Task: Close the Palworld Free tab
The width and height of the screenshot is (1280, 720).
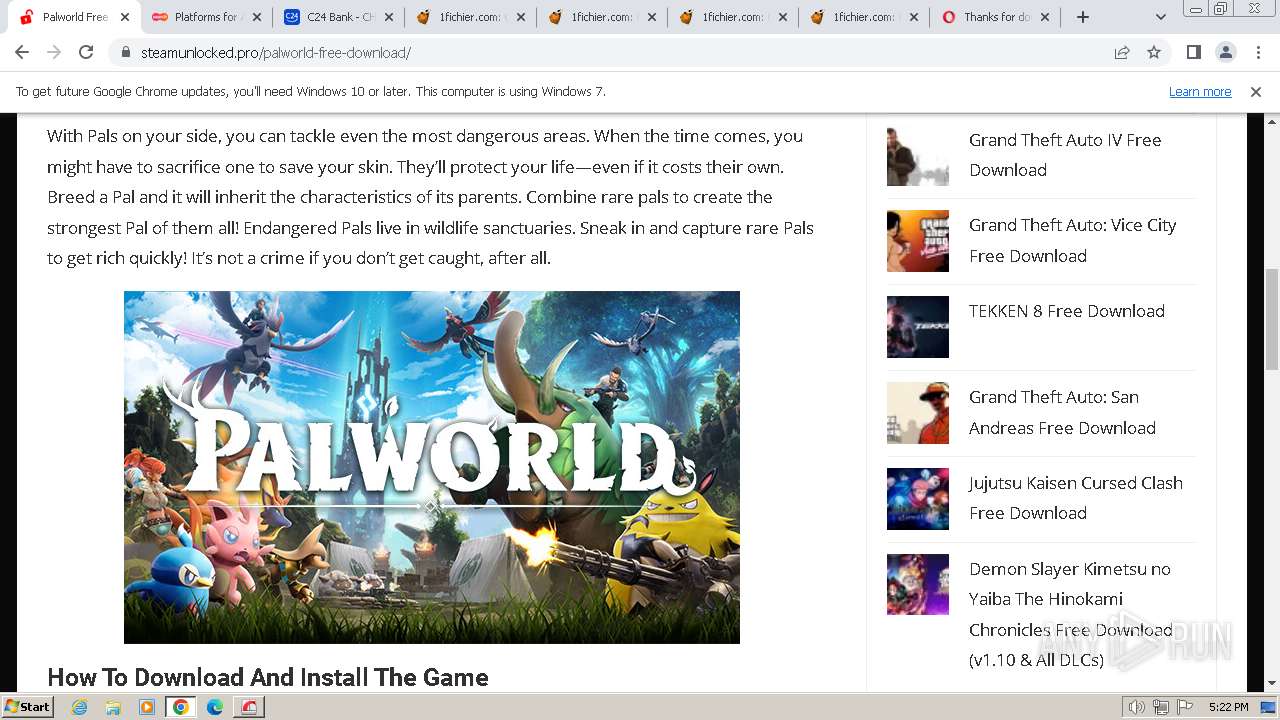Action: (125, 17)
